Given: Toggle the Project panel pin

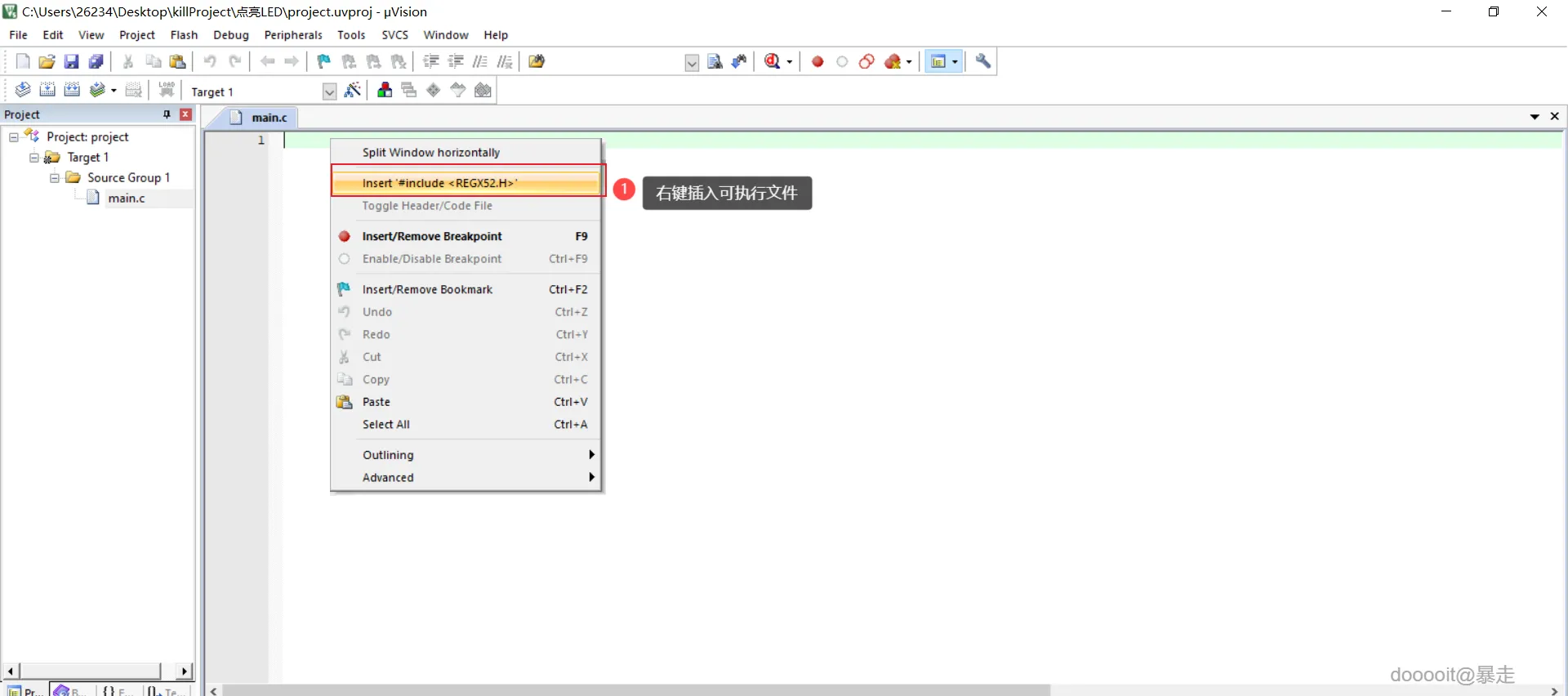Looking at the screenshot, I should tap(167, 114).
